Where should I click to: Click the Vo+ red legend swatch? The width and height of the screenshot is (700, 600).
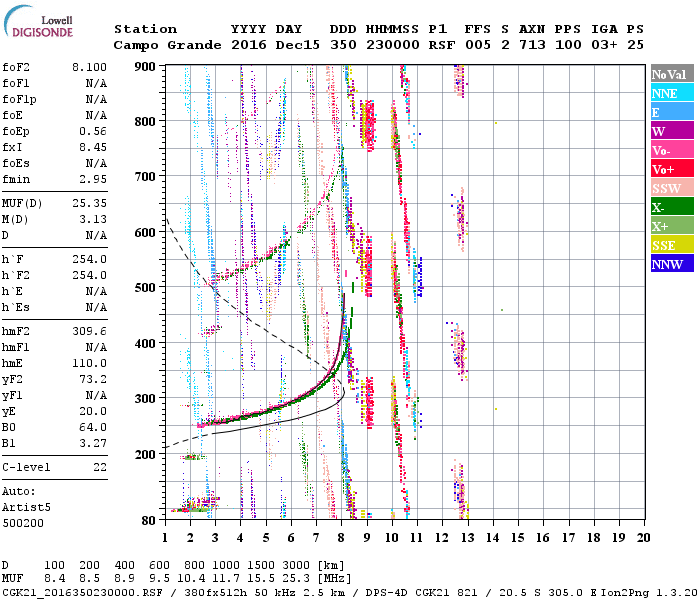(x=672, y=169)
